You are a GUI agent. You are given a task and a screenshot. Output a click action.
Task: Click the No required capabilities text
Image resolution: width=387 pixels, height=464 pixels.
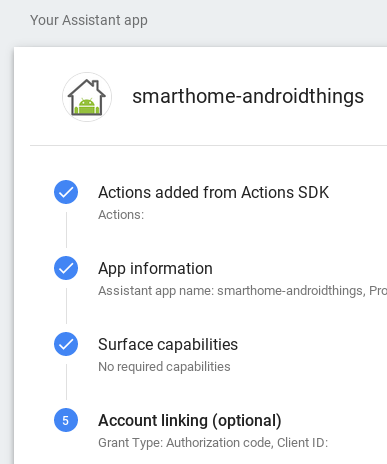164,367
